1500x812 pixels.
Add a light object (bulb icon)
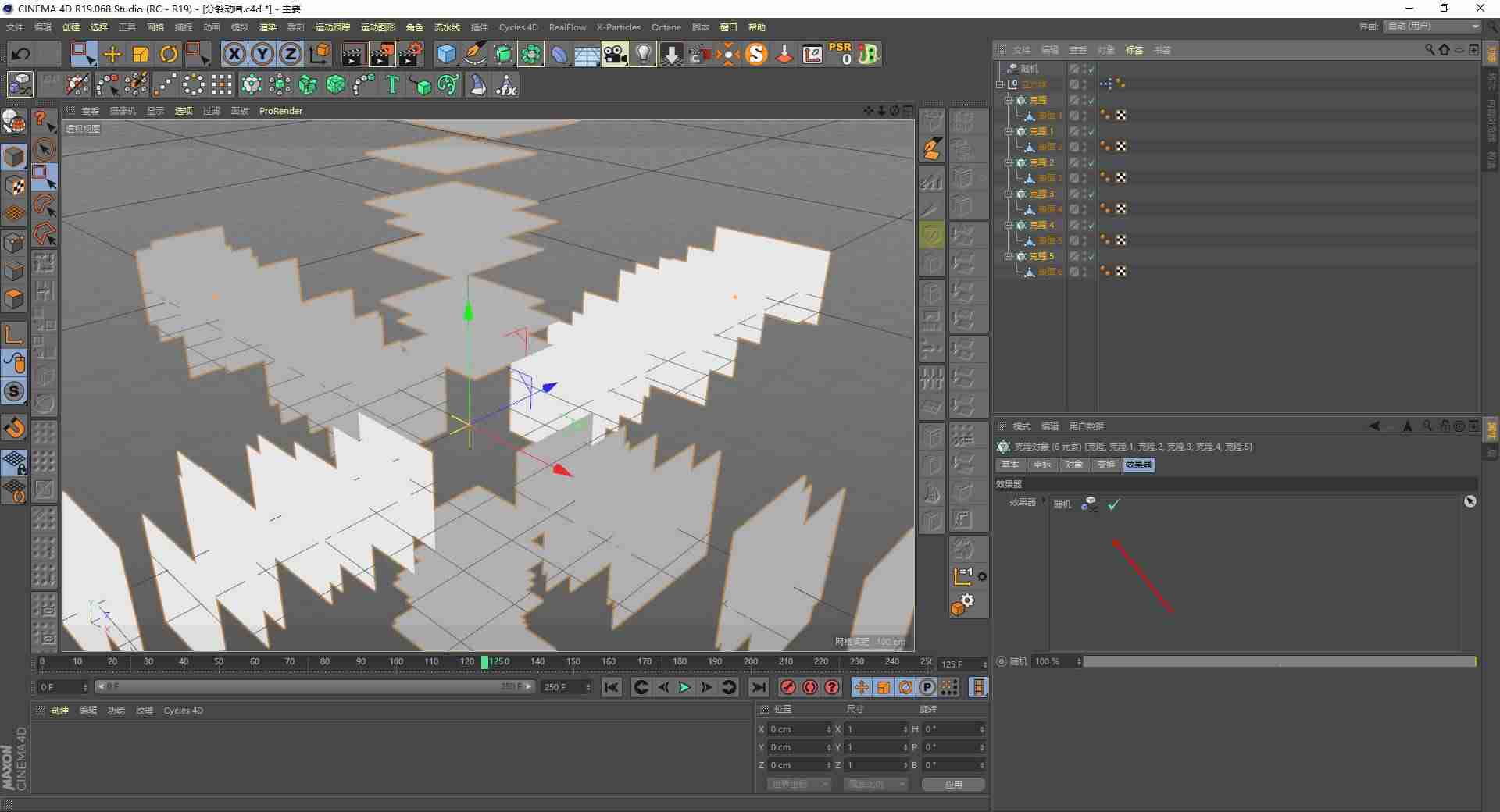point(643,54)
